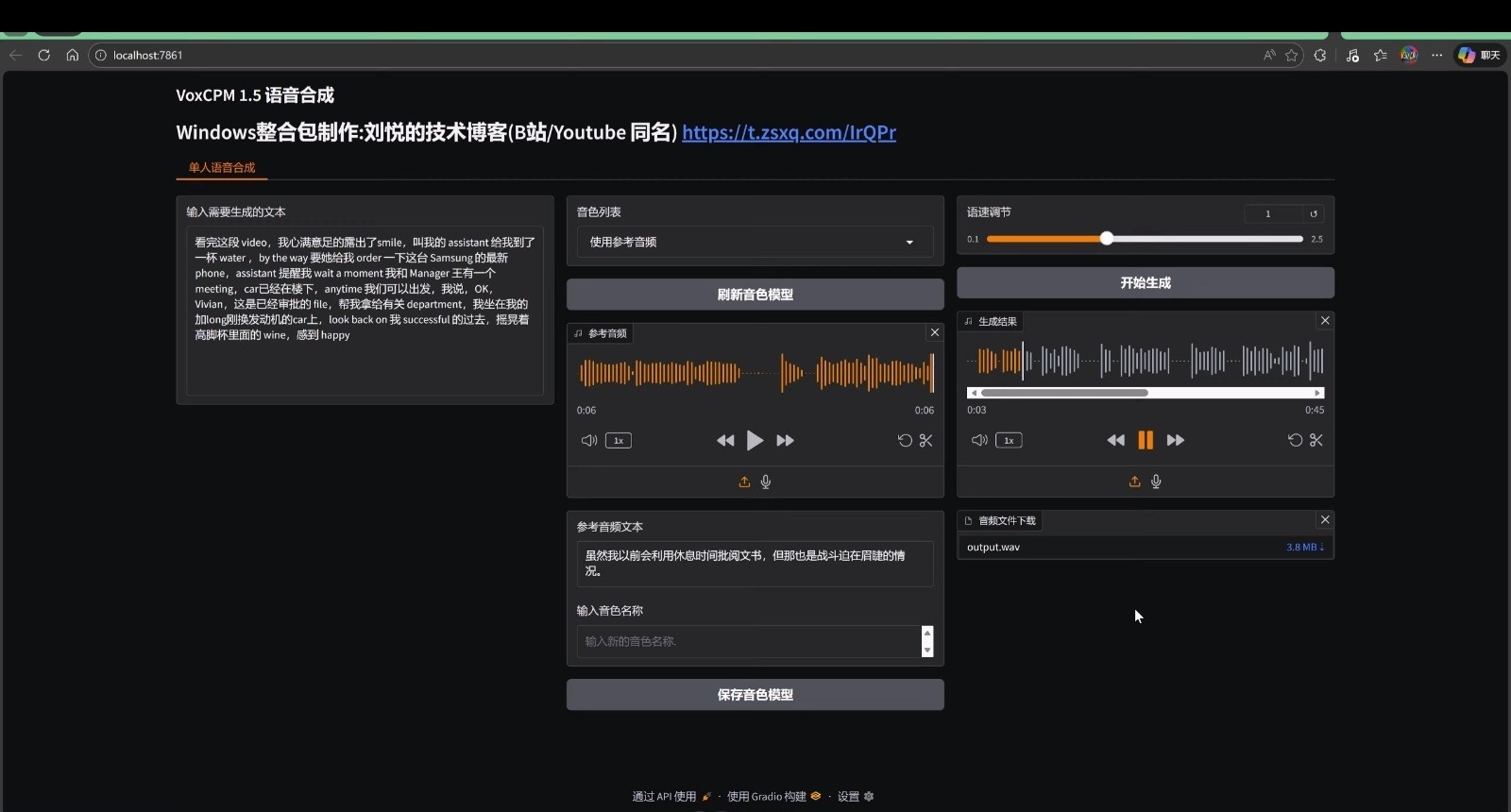Screen dimensions: 1511x812
Task: Pause the generated result audio
Action: [x=1145, y=440]
